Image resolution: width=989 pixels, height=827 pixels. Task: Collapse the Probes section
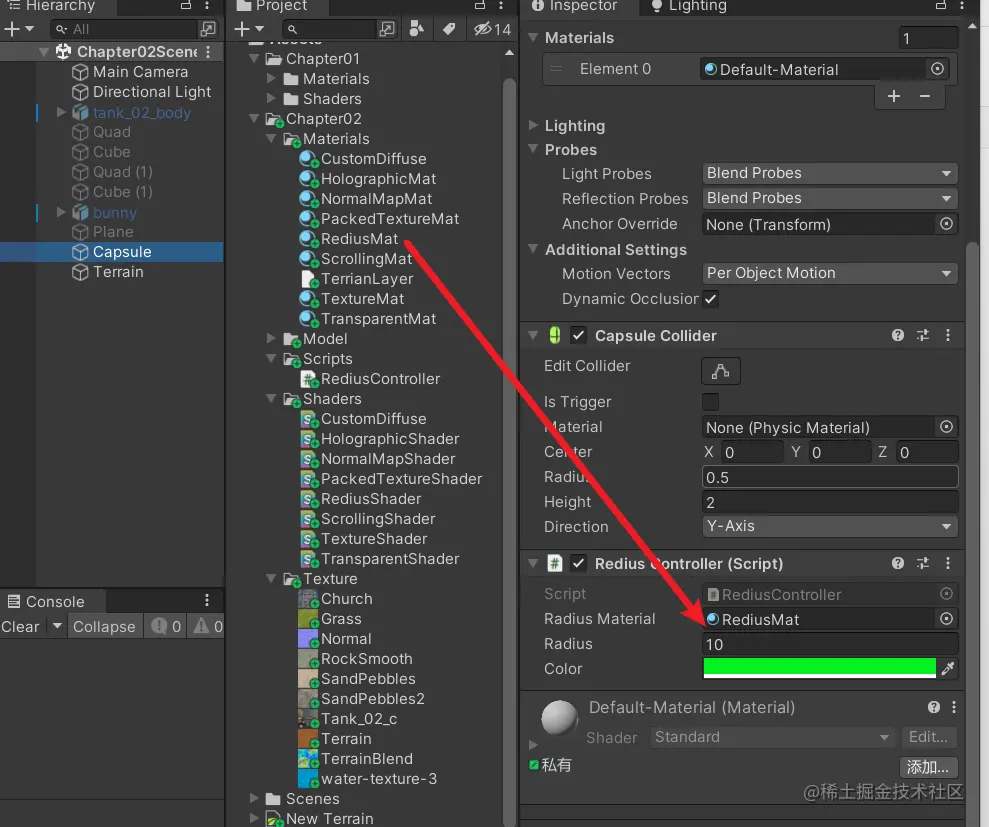(533, 150)
